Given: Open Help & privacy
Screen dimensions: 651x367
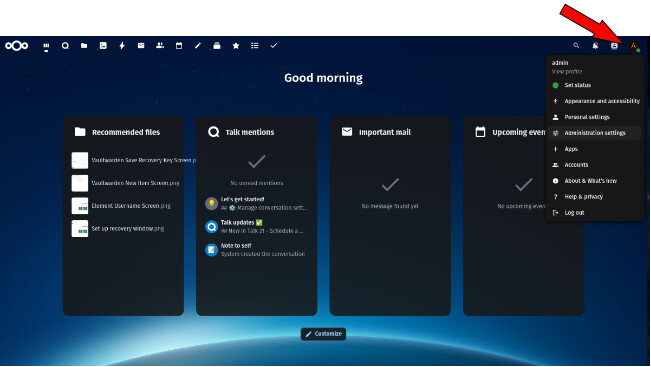Looking at the screenshot, I should coord(595,196).
